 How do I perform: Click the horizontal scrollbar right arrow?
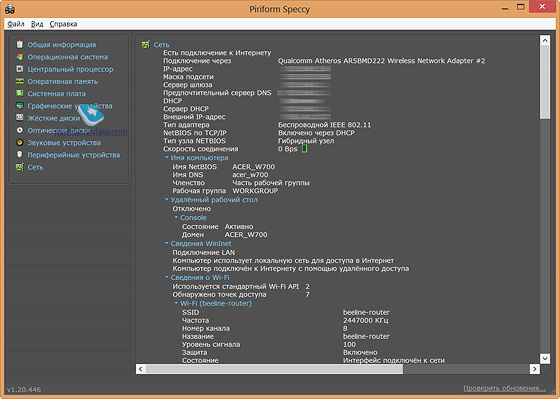(534, 369)
